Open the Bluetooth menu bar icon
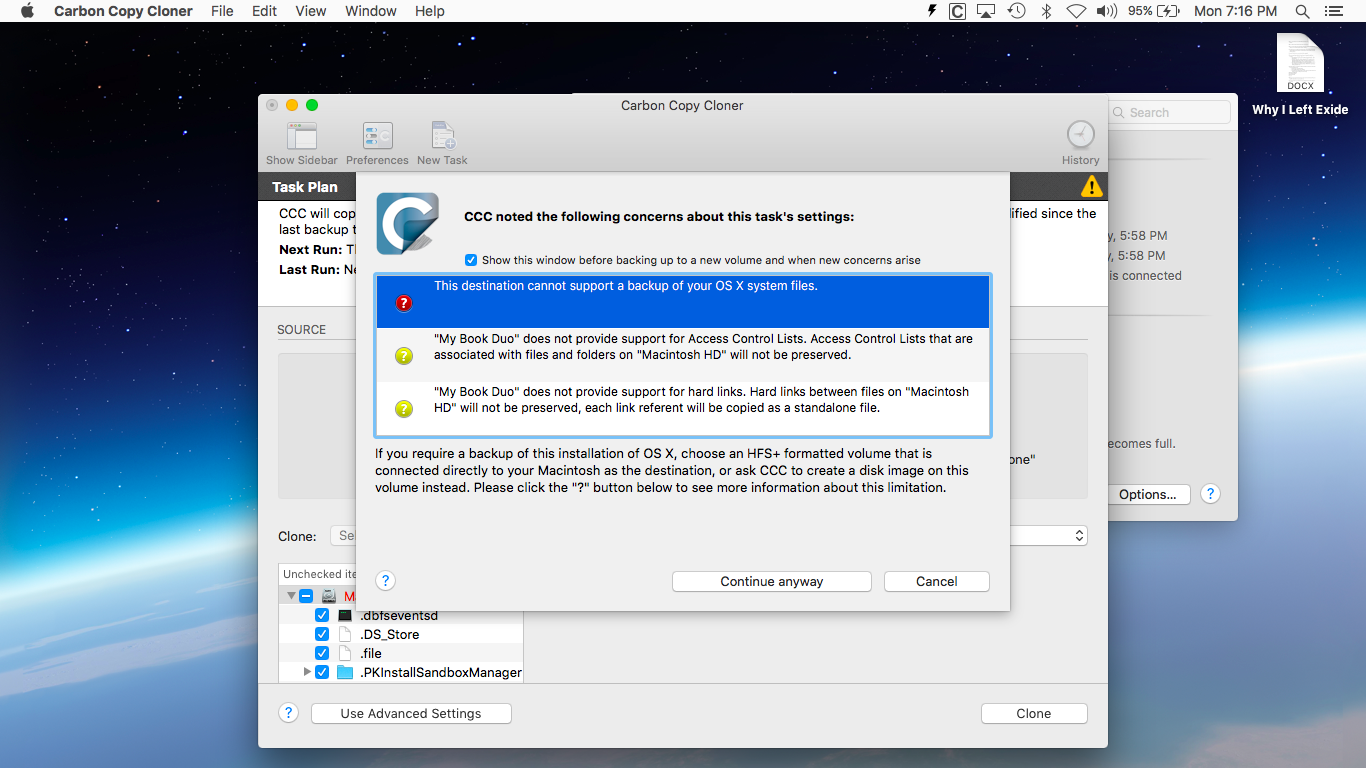Screen dimensions: 1366x768 click(x=1046, y=11)
